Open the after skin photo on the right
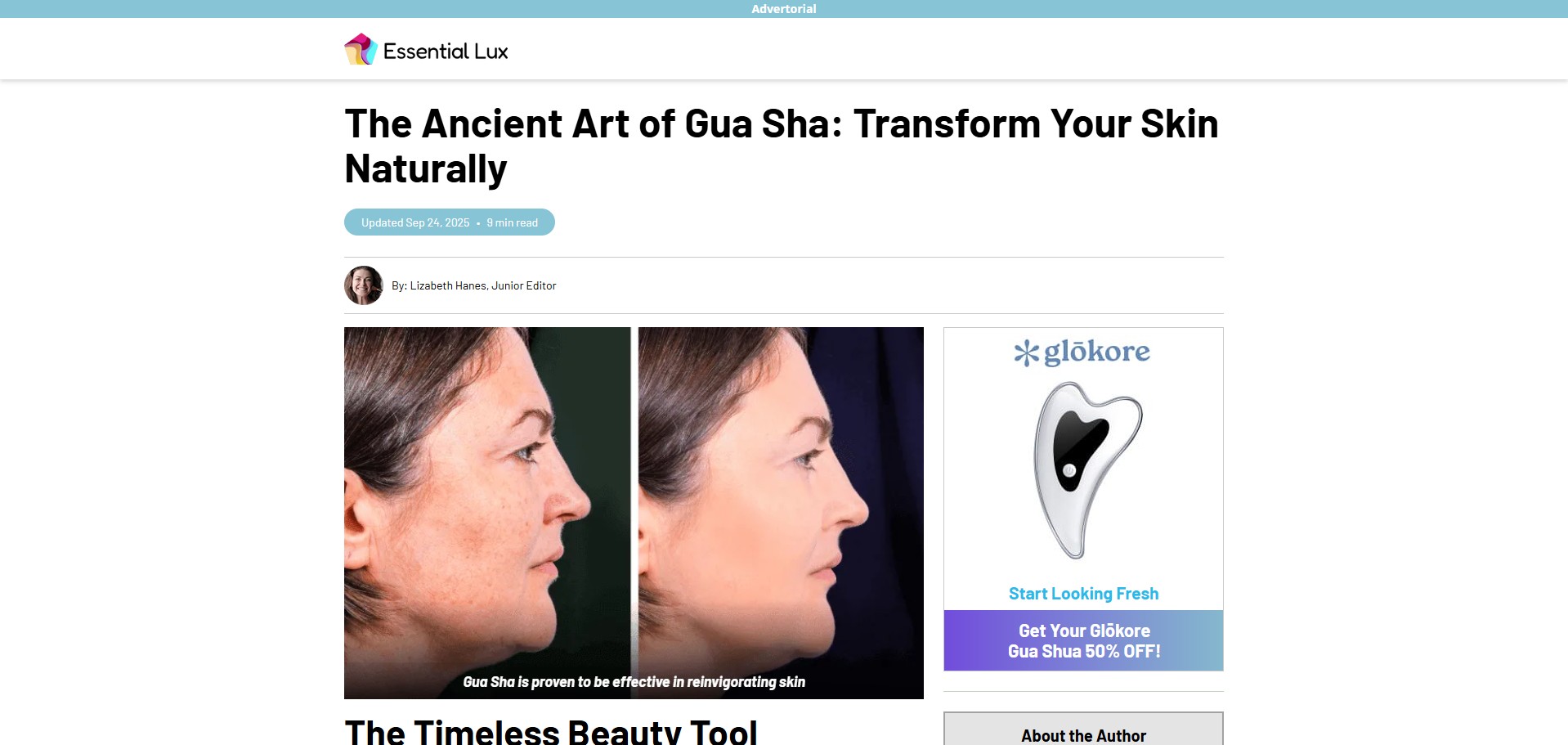 (x=781, y=513)
